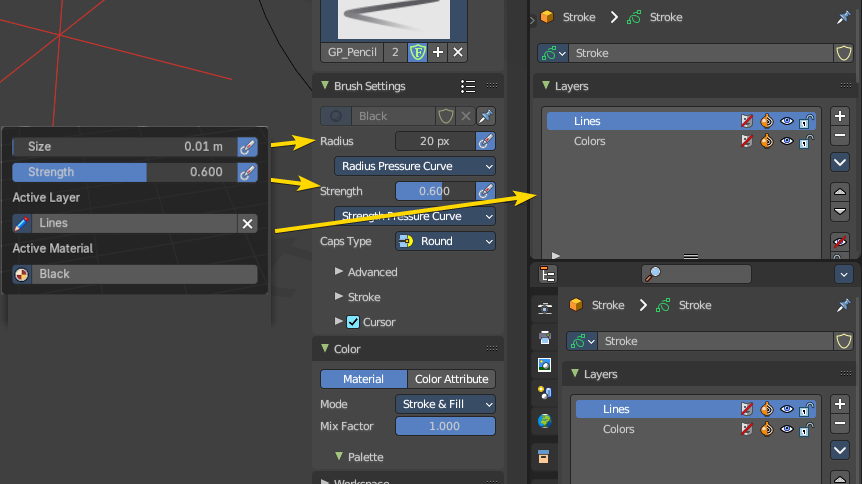The height and width of the screenshot is (484, 862).
Task: Click the outliner search field
Action: [x=696, y=274]
